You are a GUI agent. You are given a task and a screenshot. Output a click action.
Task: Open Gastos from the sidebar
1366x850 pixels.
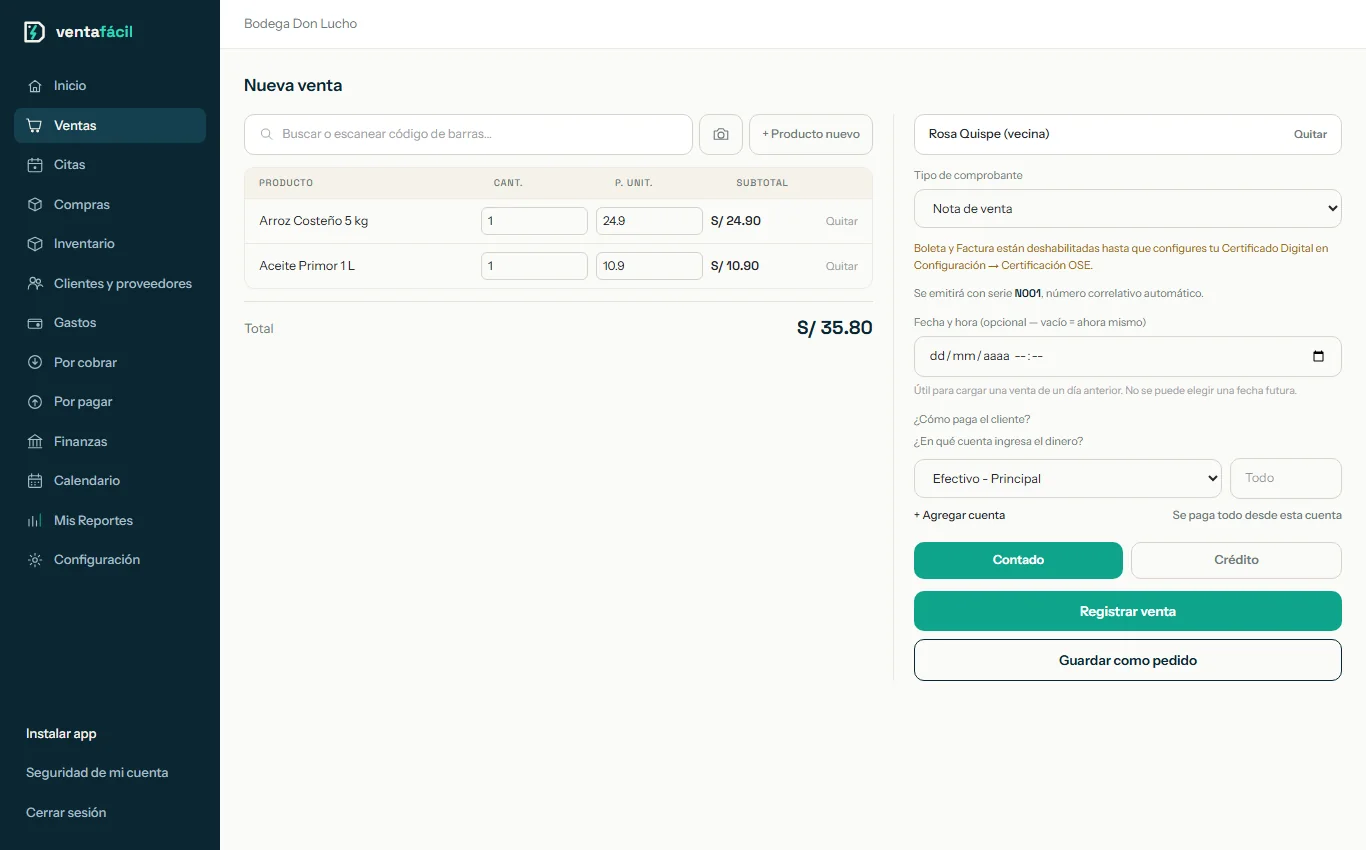tap(110, 323)
